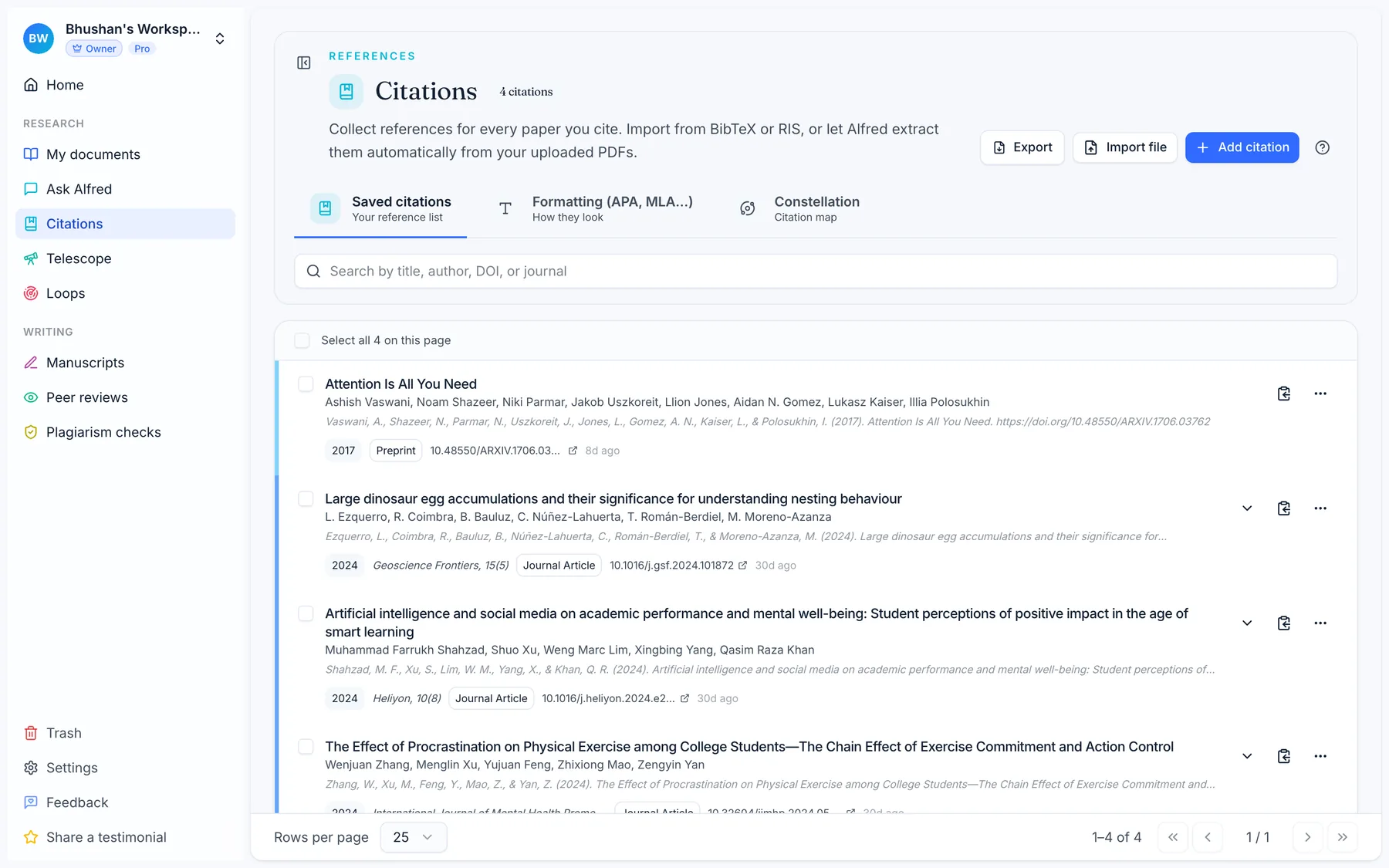
Task: Open the Rows per page dropdown
Action: [413, 837]
